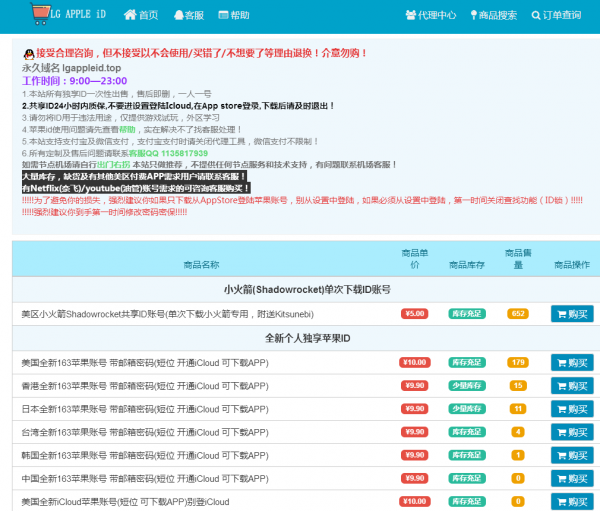The width and height of the screenshot is (600, 511).
Task: Click the 商品售量 column header
Action: (x=518, y=259)
